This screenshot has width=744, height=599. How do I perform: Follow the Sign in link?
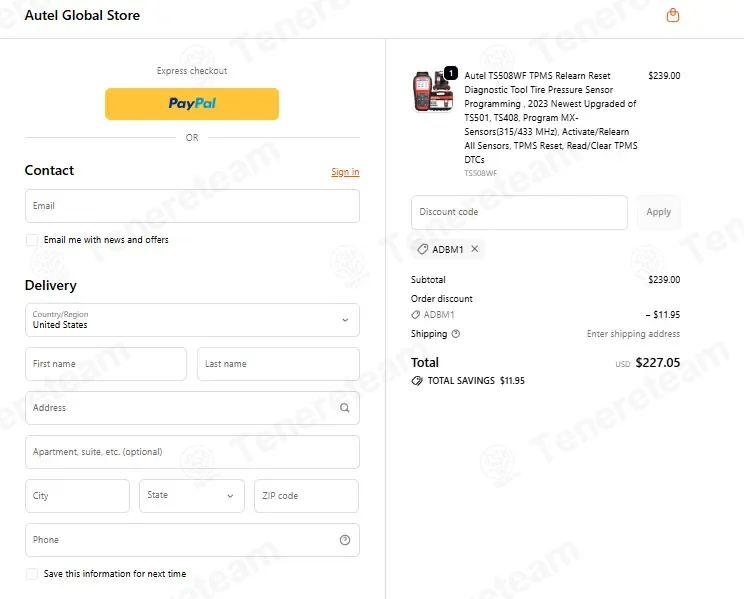click(345, 172)
